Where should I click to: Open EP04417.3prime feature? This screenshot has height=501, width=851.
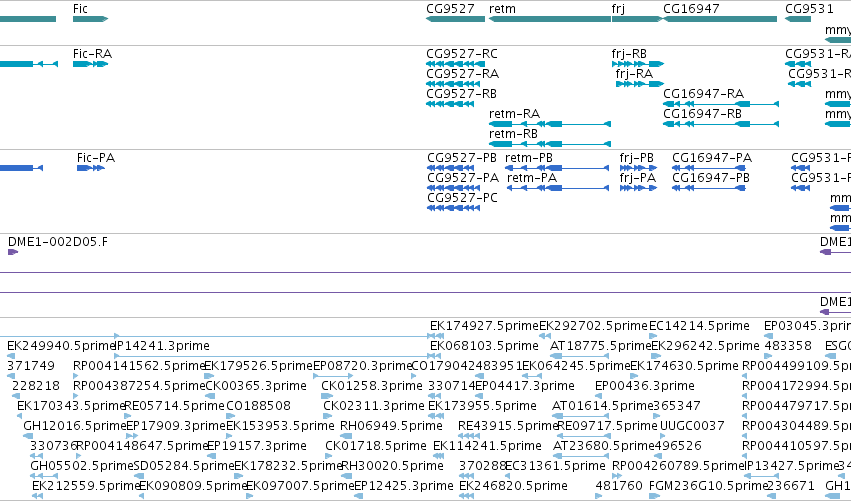click(525, 386)
